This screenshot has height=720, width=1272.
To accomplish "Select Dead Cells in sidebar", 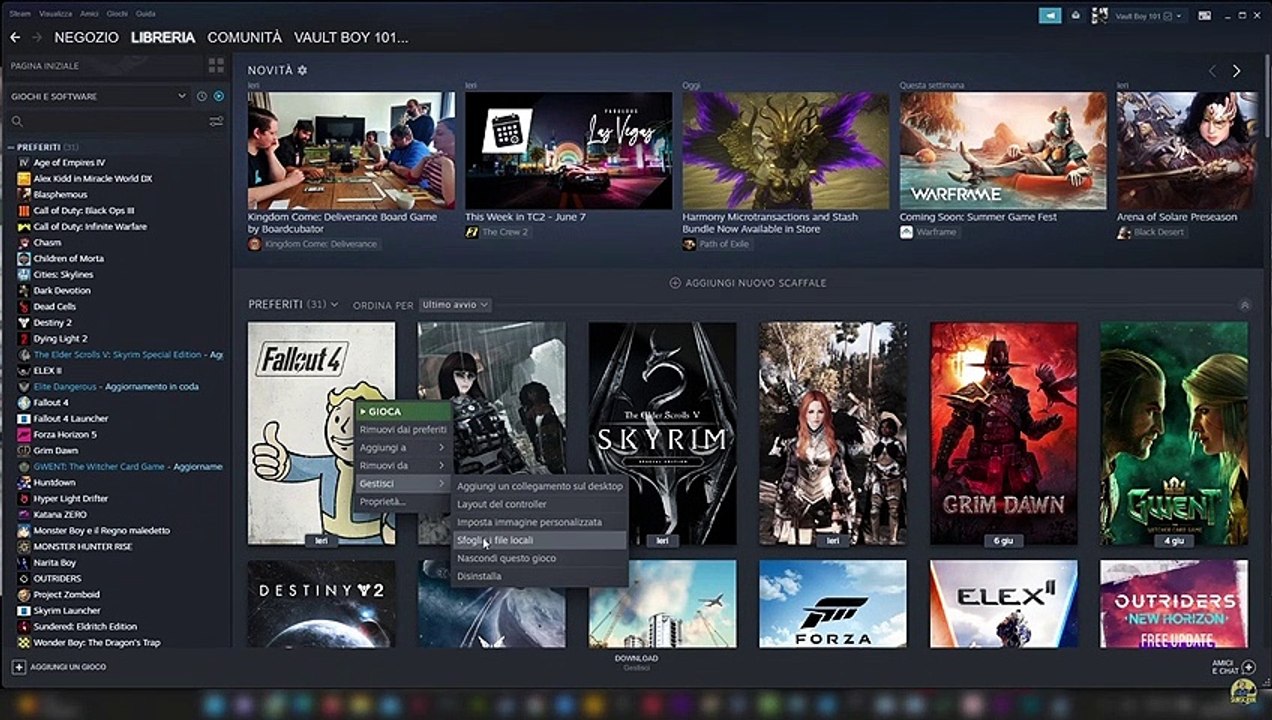I will point(54,306).
